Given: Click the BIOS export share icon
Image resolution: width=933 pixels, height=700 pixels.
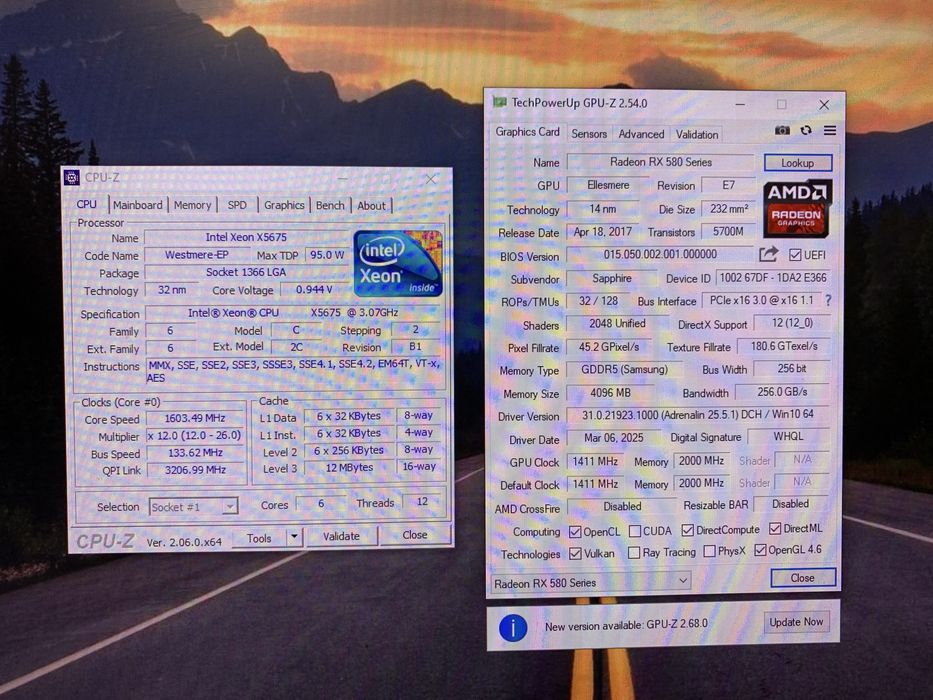Looking at the screenshot, I should 768,255.
